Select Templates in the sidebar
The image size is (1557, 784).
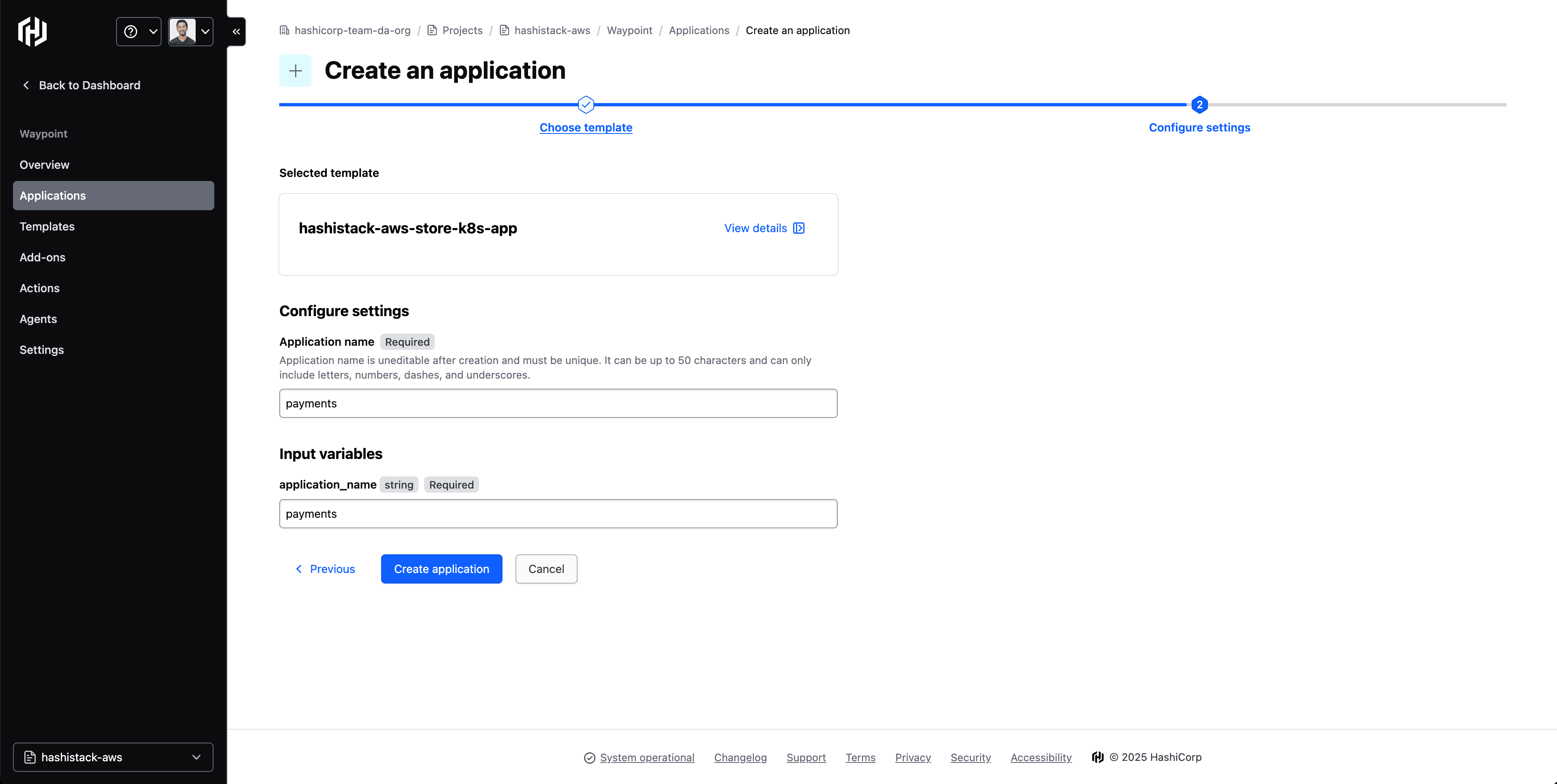(x=47, y=226)
